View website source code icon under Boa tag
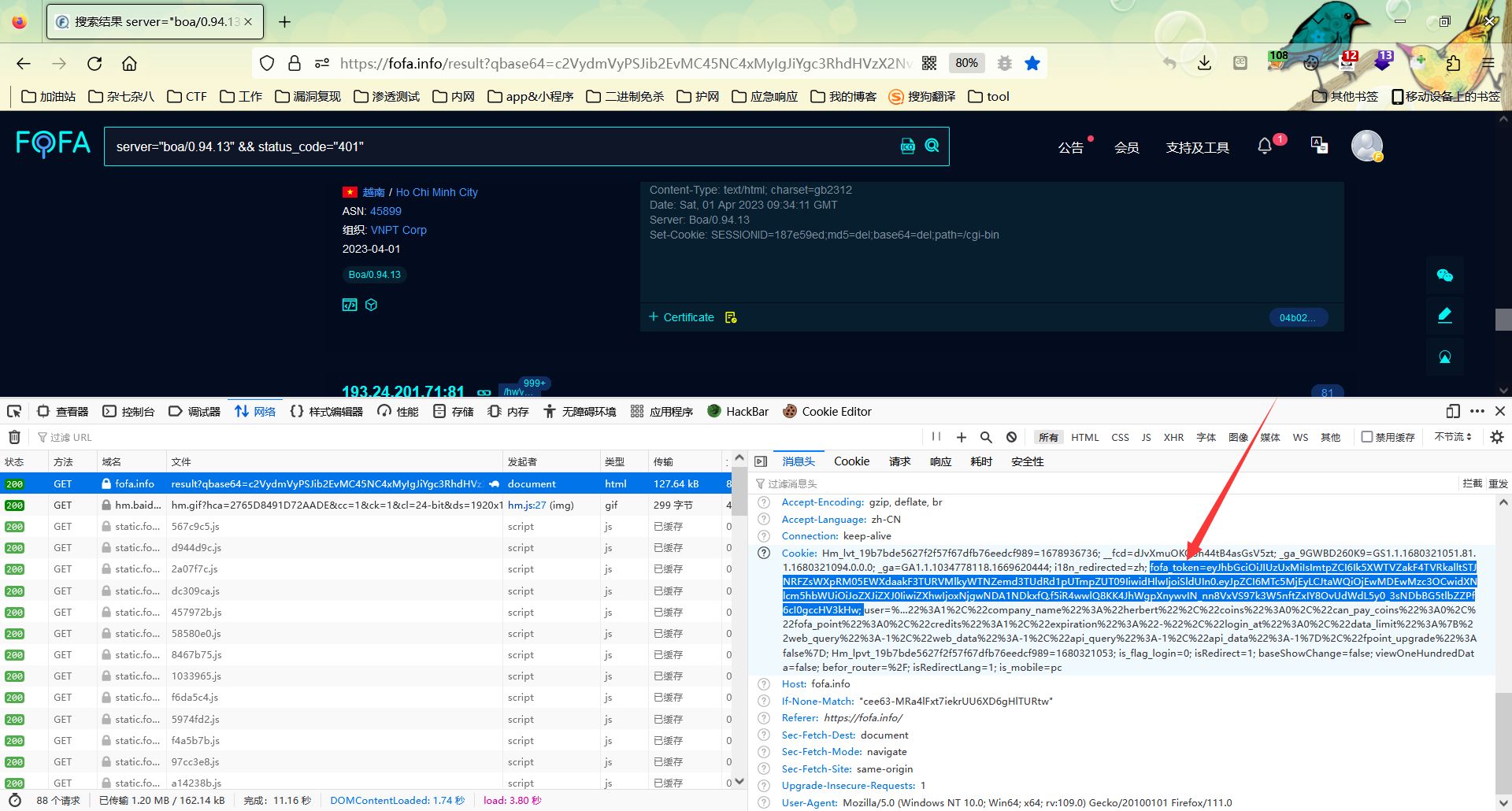Image resolution: width=1512 pixels, height=811 pixels. 350,305
